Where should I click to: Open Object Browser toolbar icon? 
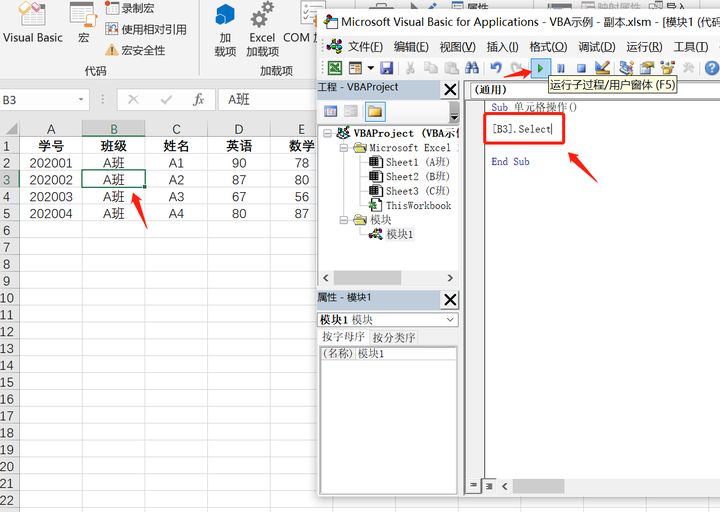coord(667,68)
